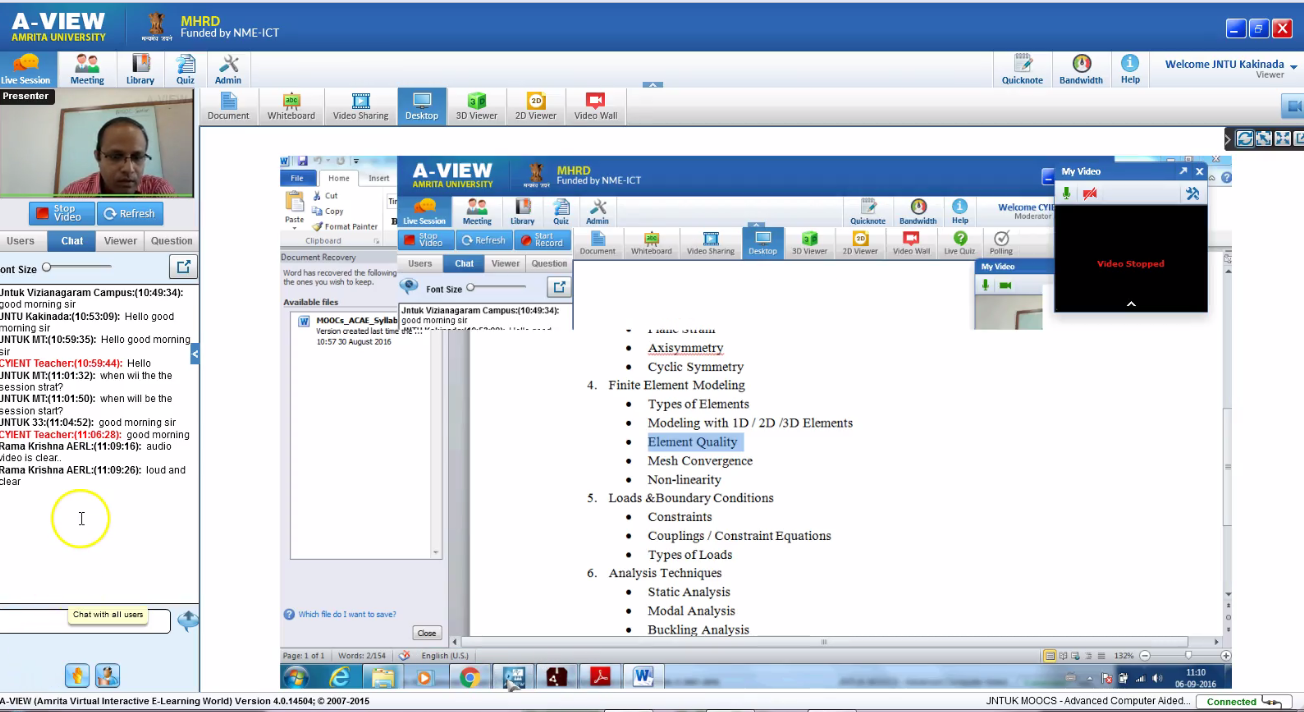This screenshot has width=1304, height=712.
Task: Toggle the raise hand icon
Action: point(77,676)
